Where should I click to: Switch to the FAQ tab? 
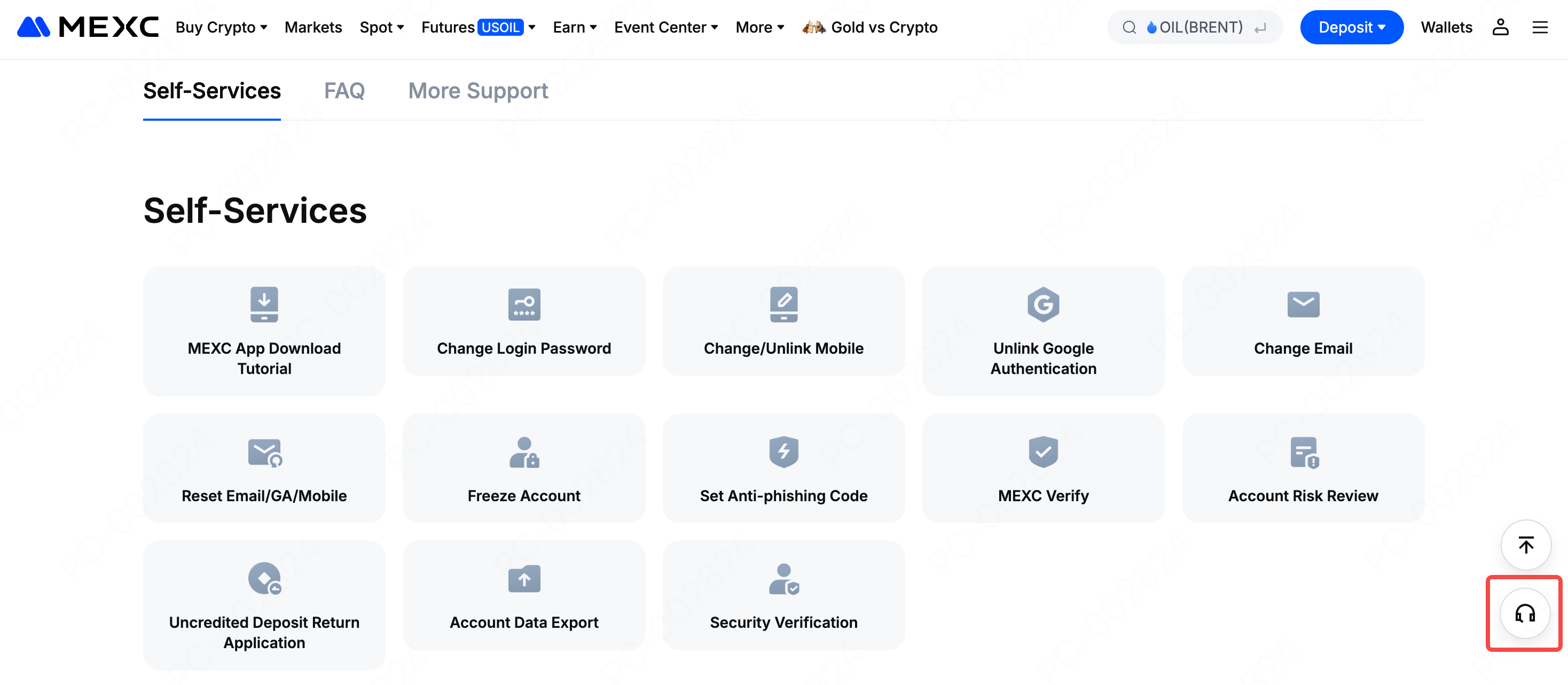344,91
